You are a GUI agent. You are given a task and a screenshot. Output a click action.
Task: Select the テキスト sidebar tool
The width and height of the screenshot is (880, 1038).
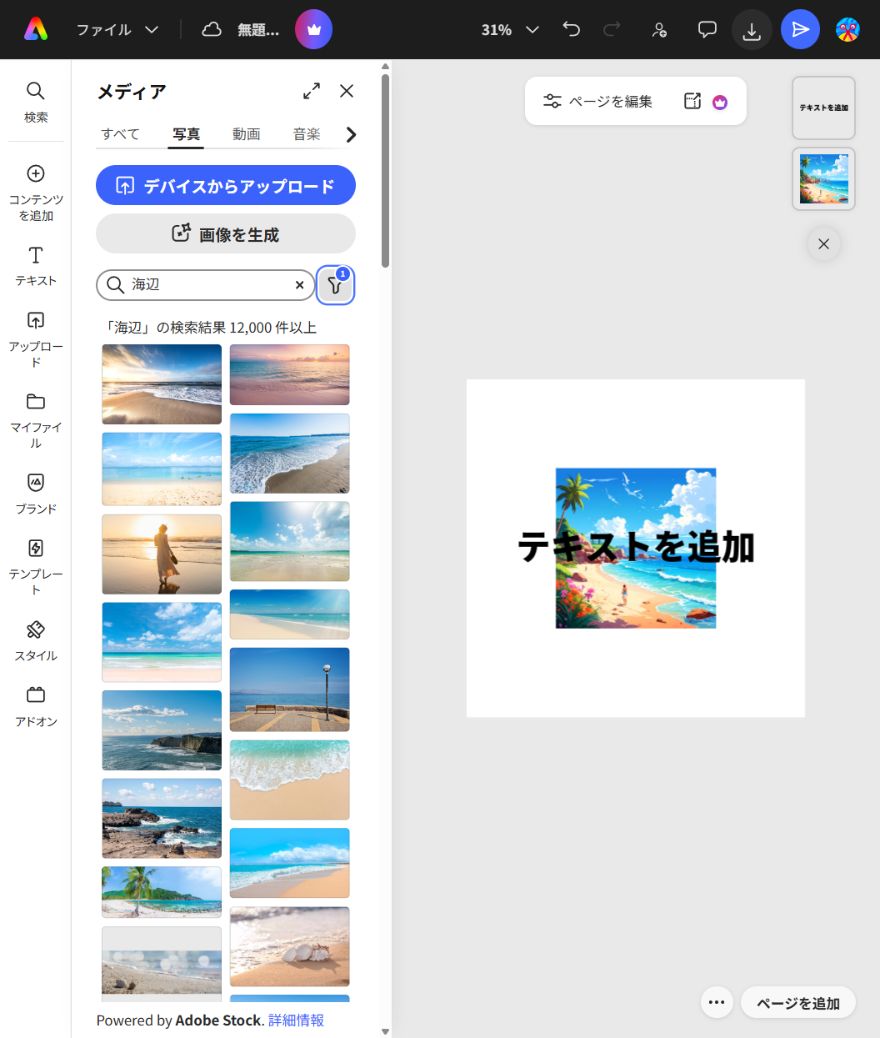36,266
